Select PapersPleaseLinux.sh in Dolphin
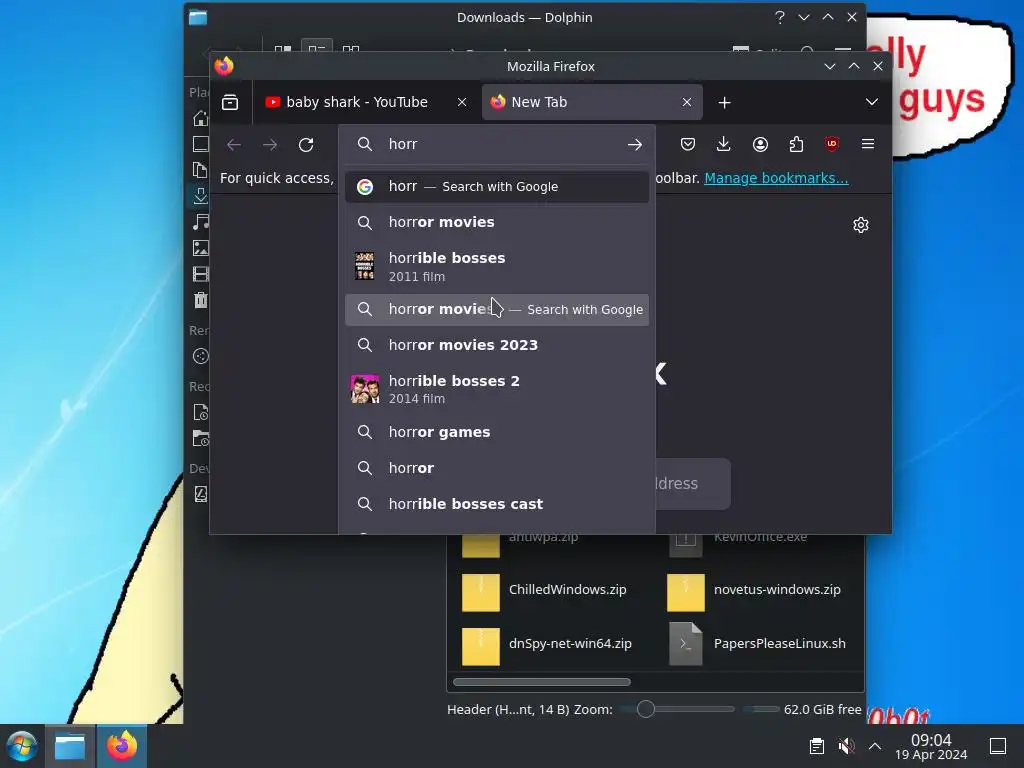Image resolution: width=1024 pixels, height=768 pixels. point(758,645)
